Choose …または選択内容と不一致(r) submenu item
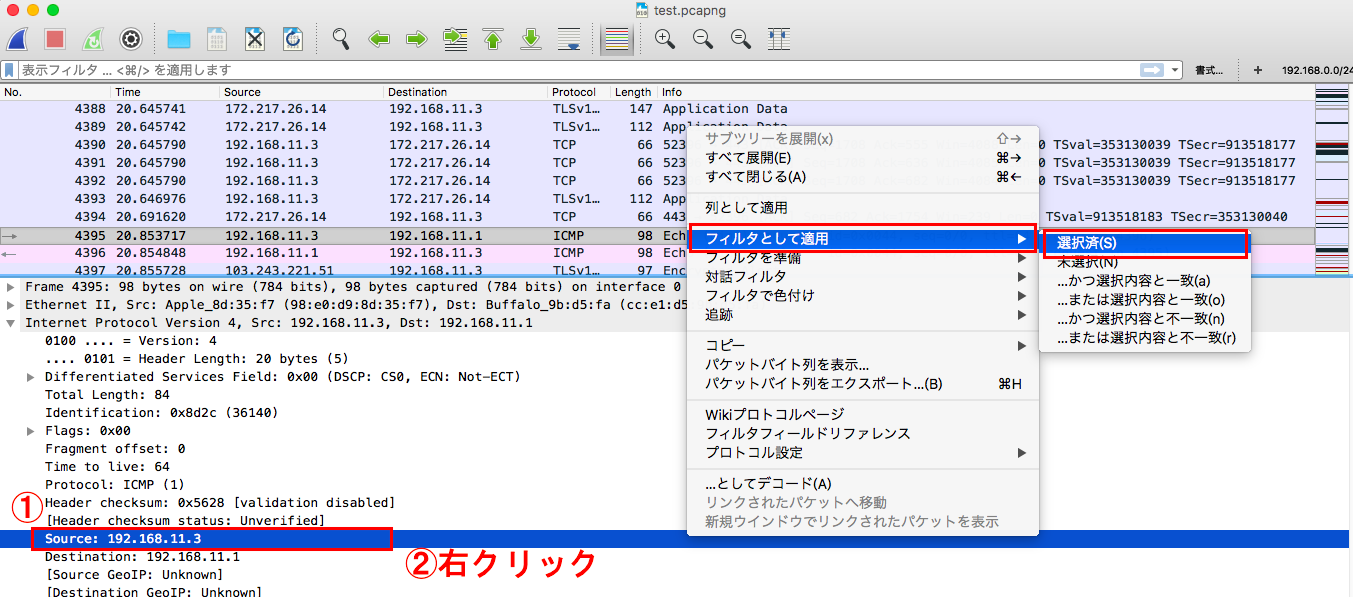This screenshot has height=597, width=1353. pyautogui.click(x=1145, y=338)
